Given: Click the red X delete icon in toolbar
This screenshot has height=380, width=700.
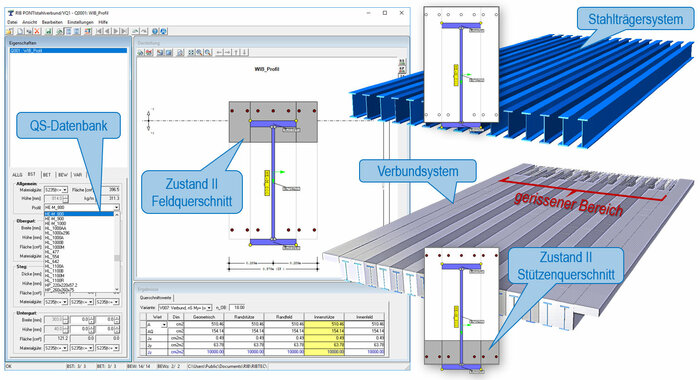Looking at the screenshot, I should coord(37,31).
